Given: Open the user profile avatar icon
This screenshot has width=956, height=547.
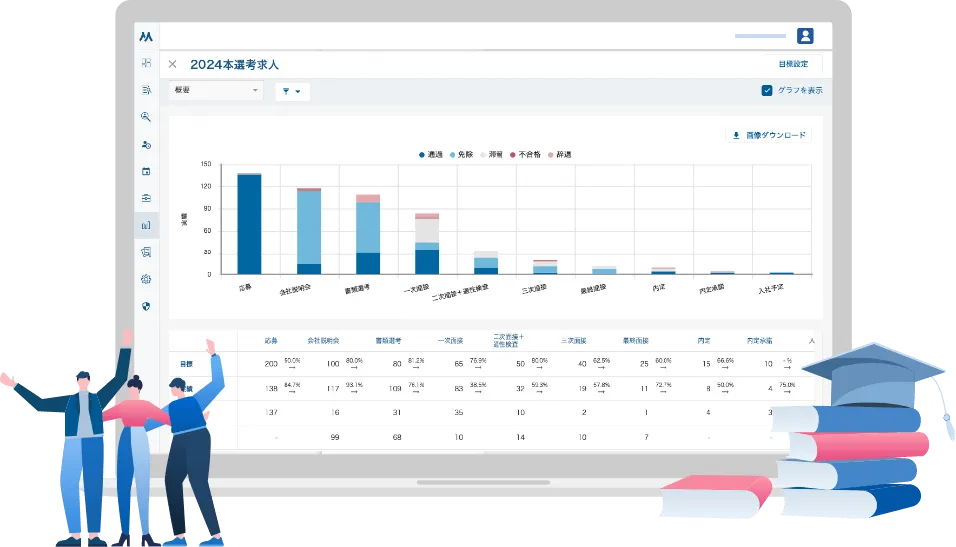Looking at the screenshot, I should pos(805,36).
